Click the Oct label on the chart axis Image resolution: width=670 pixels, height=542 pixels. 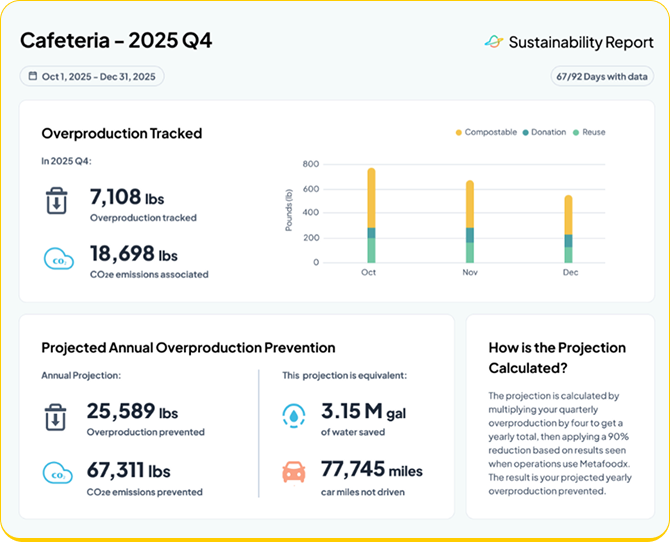pyautogui.click(x=368, y=272)
